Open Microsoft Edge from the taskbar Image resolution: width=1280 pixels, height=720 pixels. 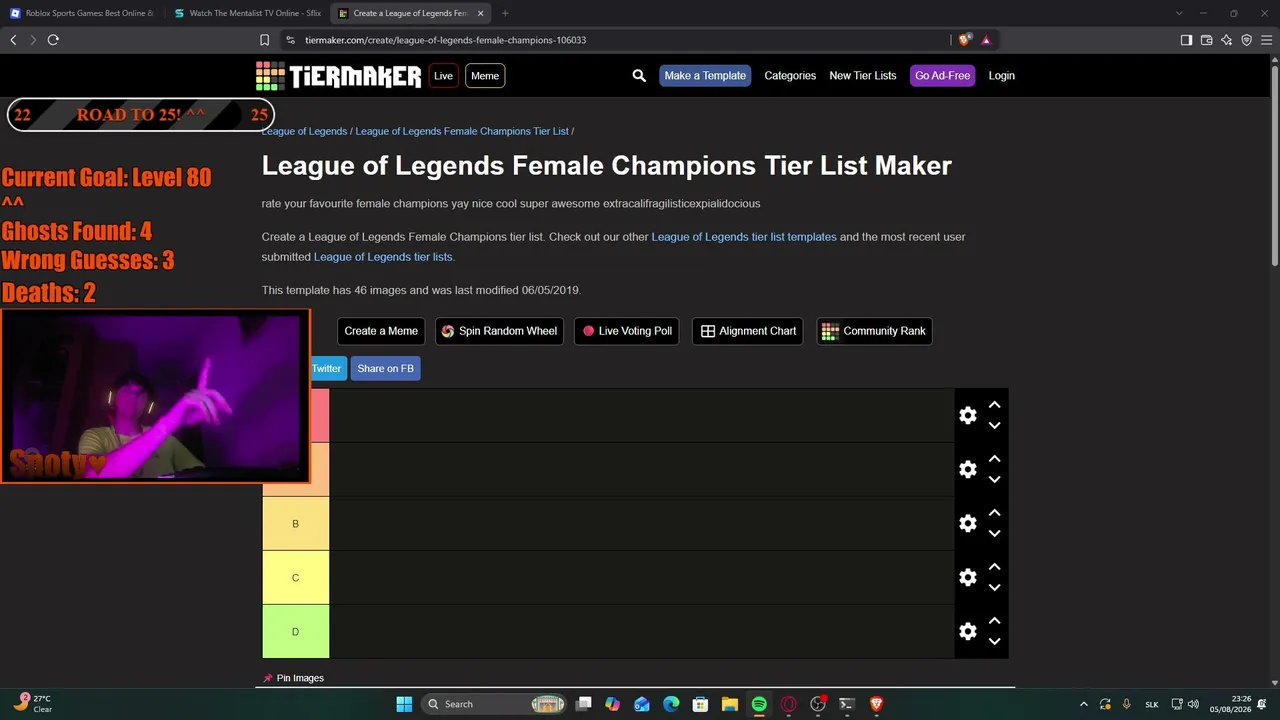coord(671,704)
